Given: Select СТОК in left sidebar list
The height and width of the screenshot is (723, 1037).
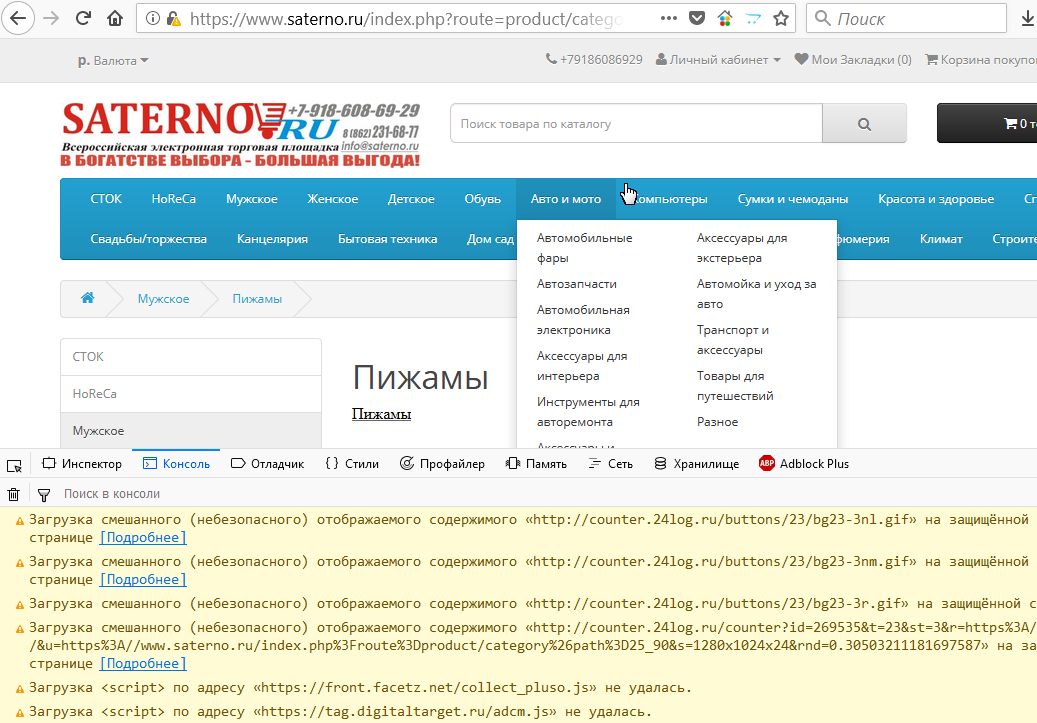Looking at the screenshot, I should click(x=191, y=357).
